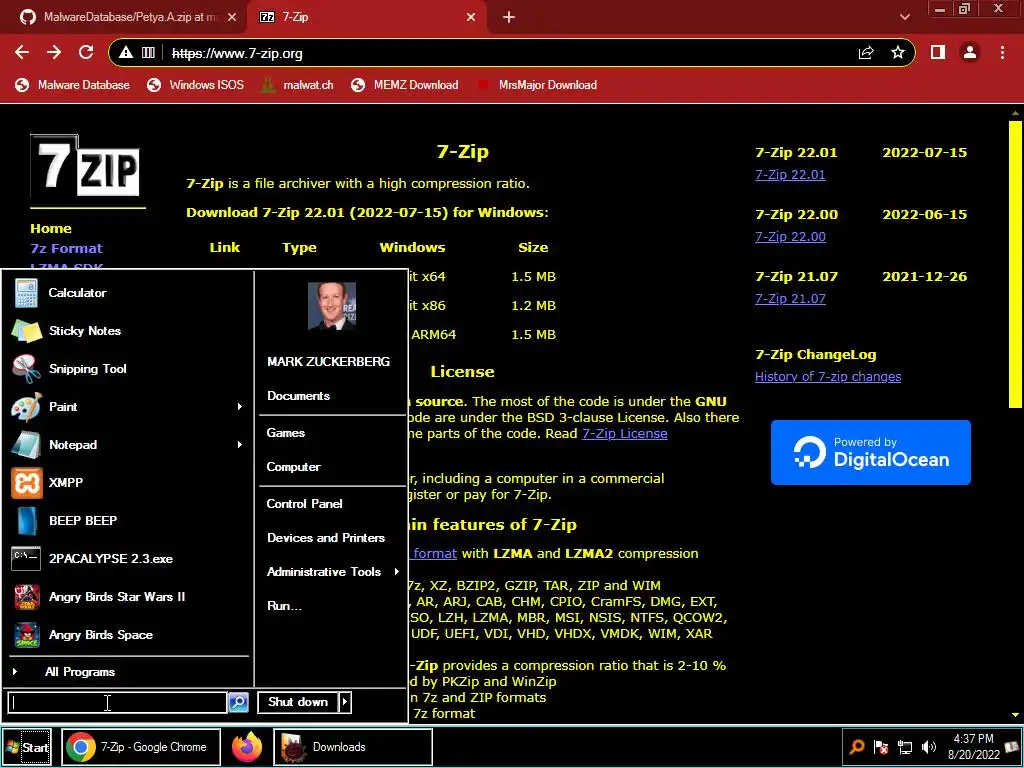Go to 7z Format sidebar link
The width and height of the screenshot is (1024, 768).
[66, 249]
